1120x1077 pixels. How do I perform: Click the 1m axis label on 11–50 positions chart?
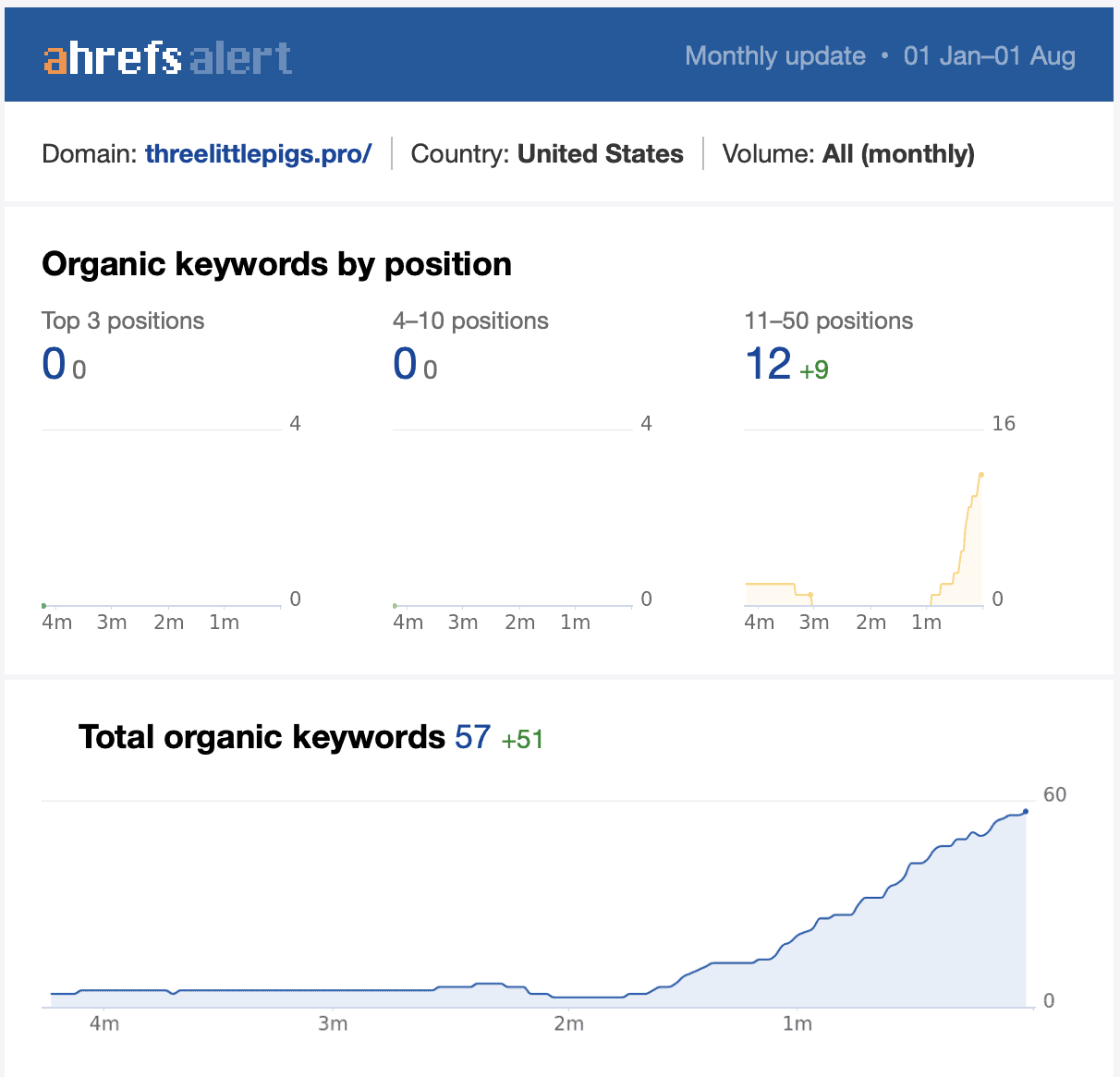click(x=926, y=623)
